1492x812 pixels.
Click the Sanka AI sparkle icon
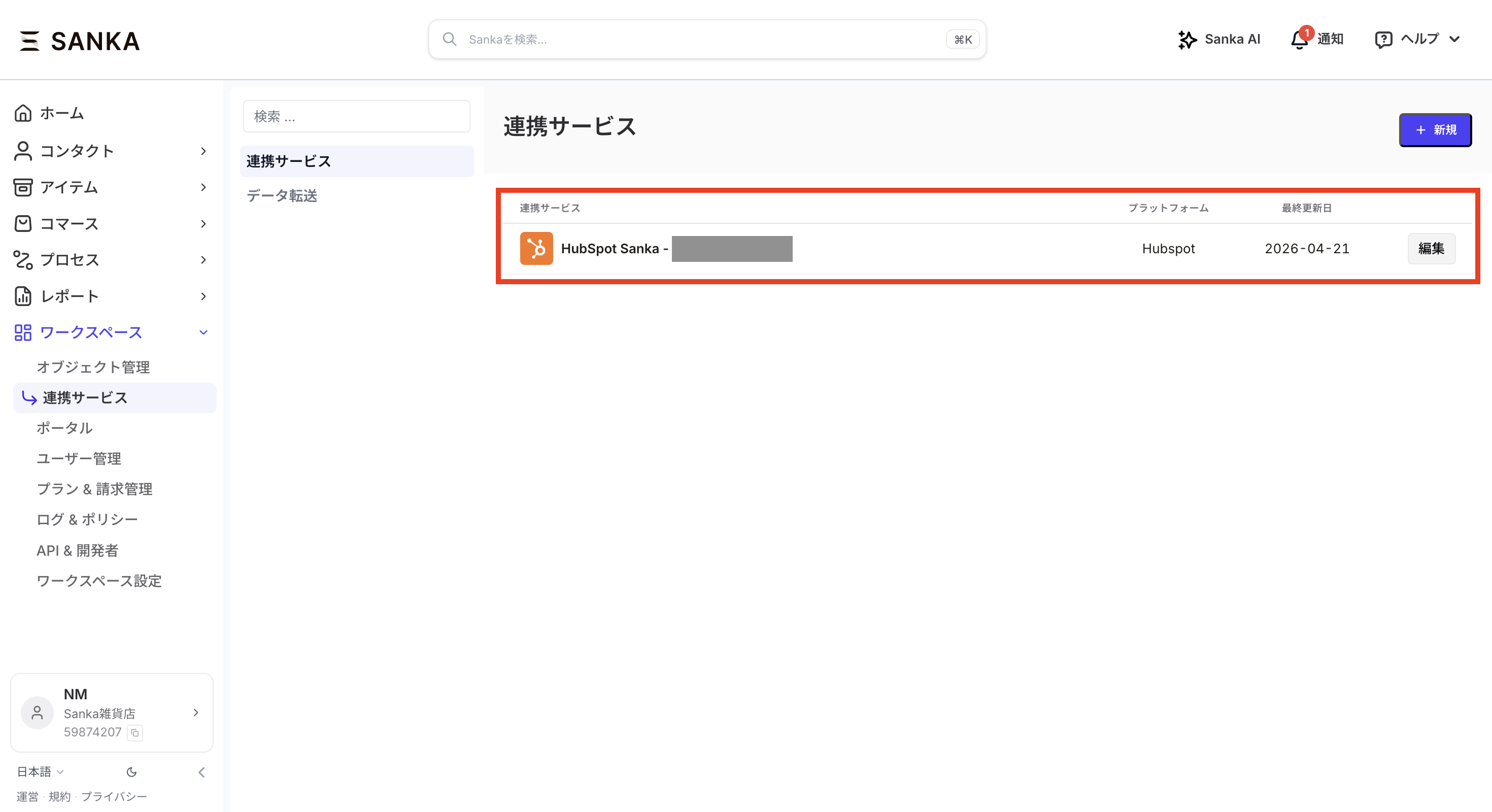pos(1187,40)
